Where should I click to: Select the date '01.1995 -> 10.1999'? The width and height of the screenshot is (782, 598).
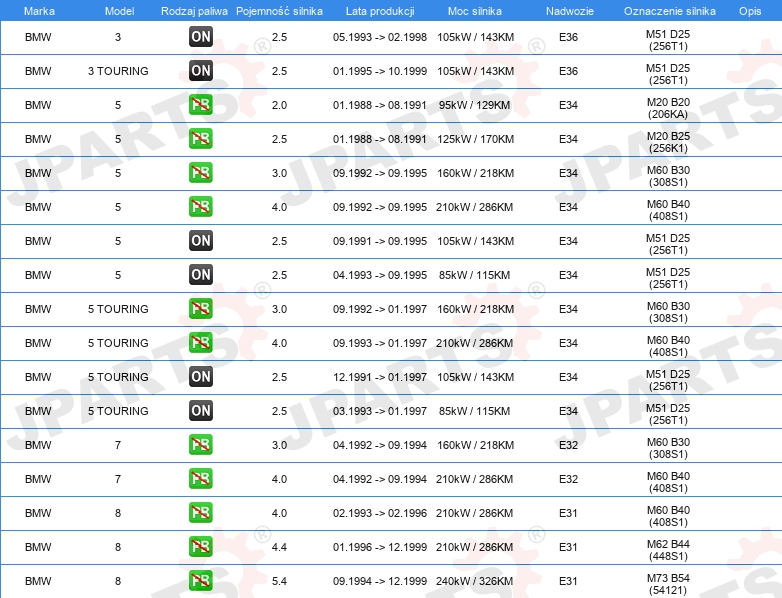(380, 71)
